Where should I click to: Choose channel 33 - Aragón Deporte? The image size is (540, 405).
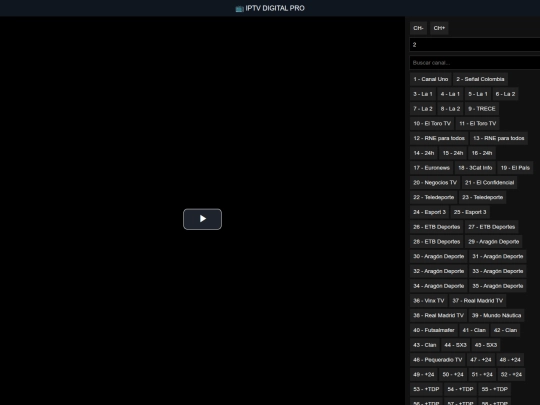point(498,272)
